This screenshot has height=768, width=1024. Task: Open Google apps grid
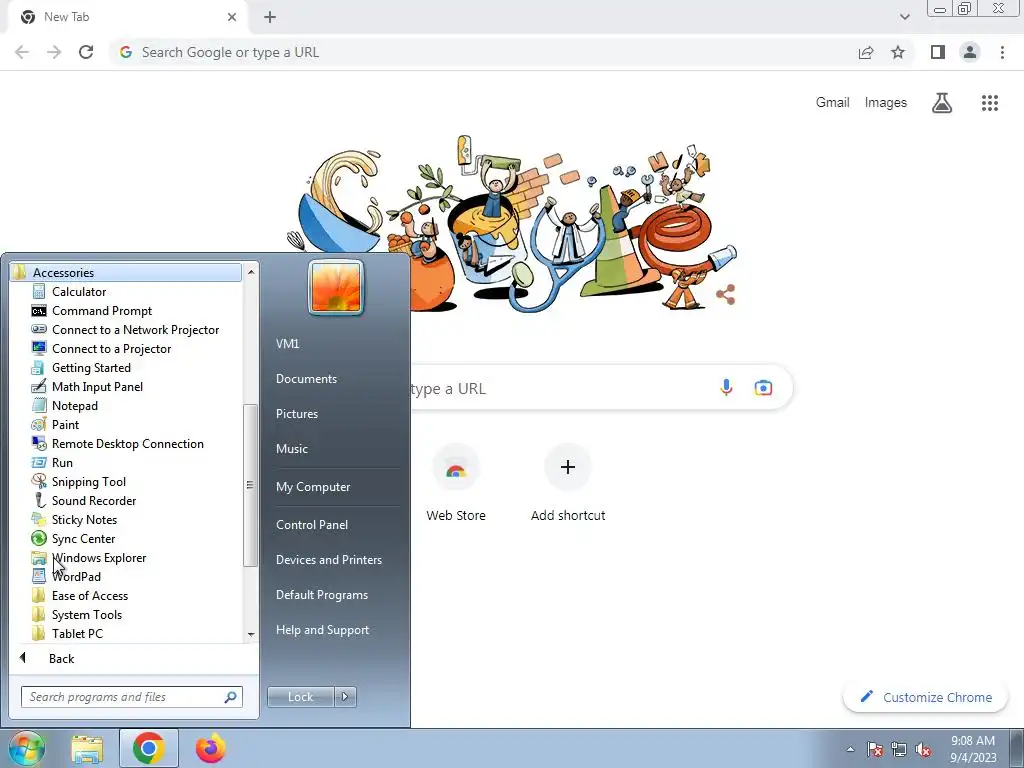(989, 103)
